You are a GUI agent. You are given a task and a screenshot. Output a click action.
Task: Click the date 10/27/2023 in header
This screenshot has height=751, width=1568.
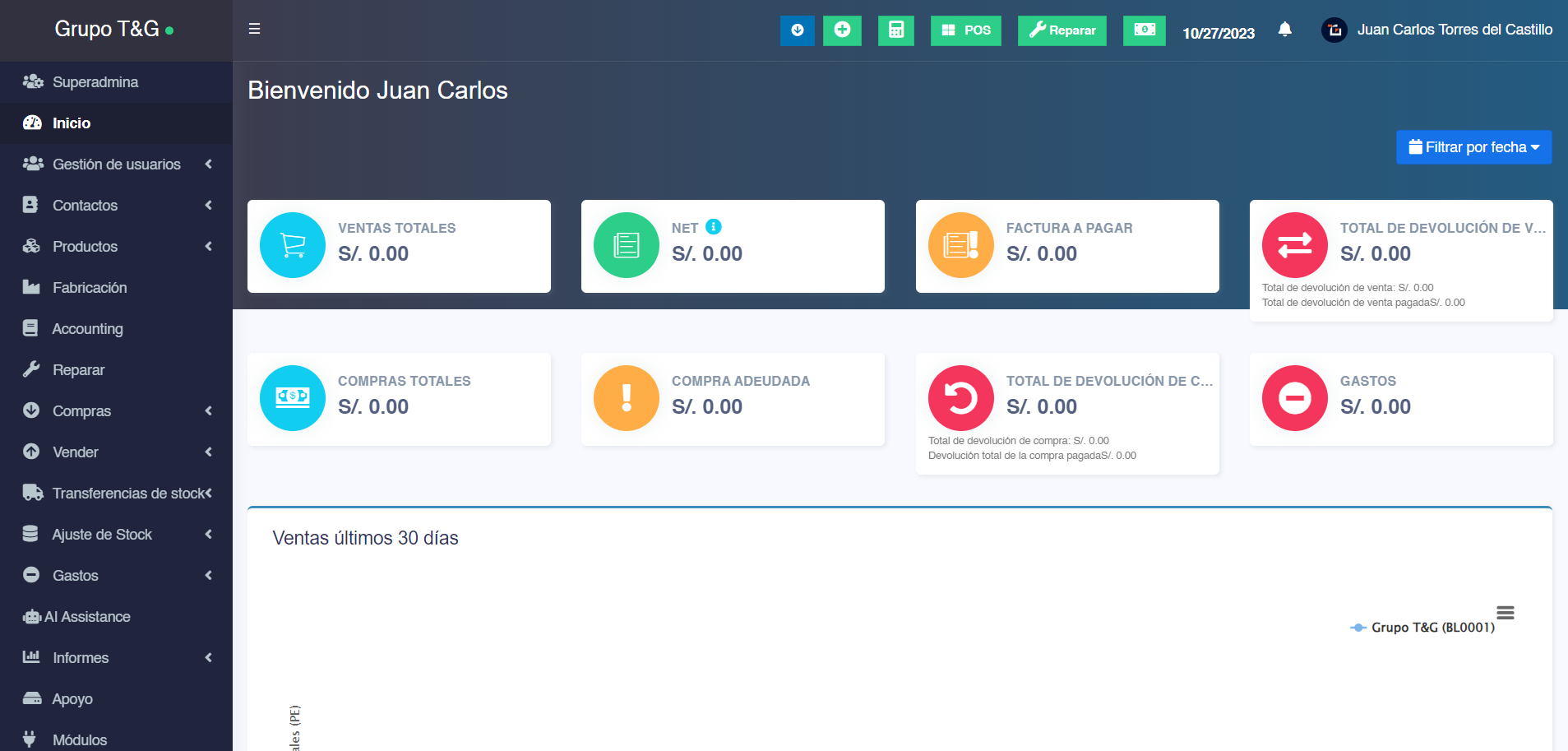[x=1218, y=33]
